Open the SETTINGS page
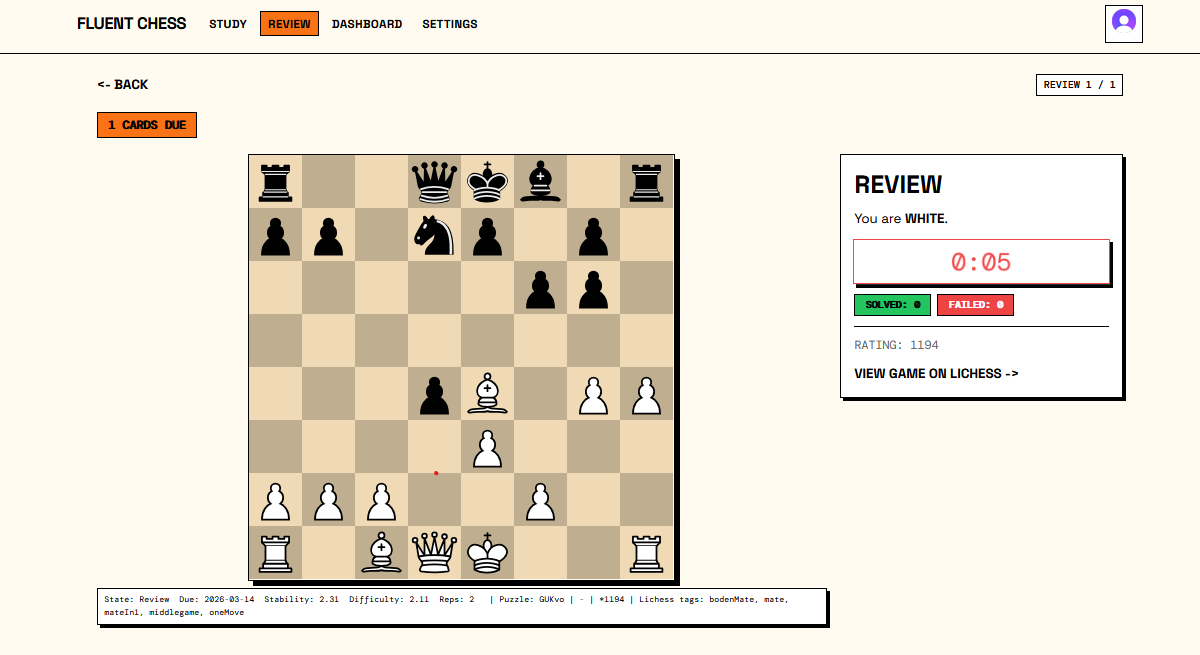This screenshot has width=1200, height=655. [x=450, y=24]
